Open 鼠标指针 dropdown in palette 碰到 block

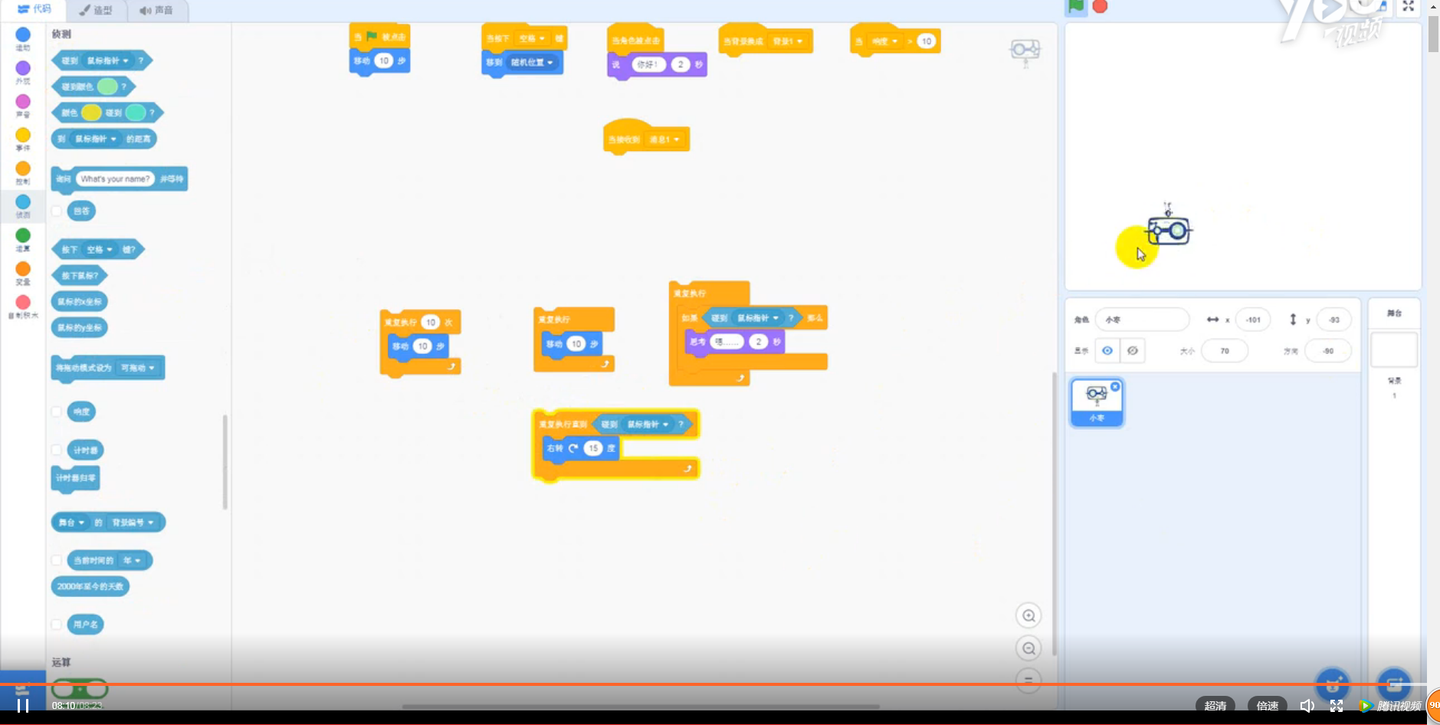(x=107, y=61)
